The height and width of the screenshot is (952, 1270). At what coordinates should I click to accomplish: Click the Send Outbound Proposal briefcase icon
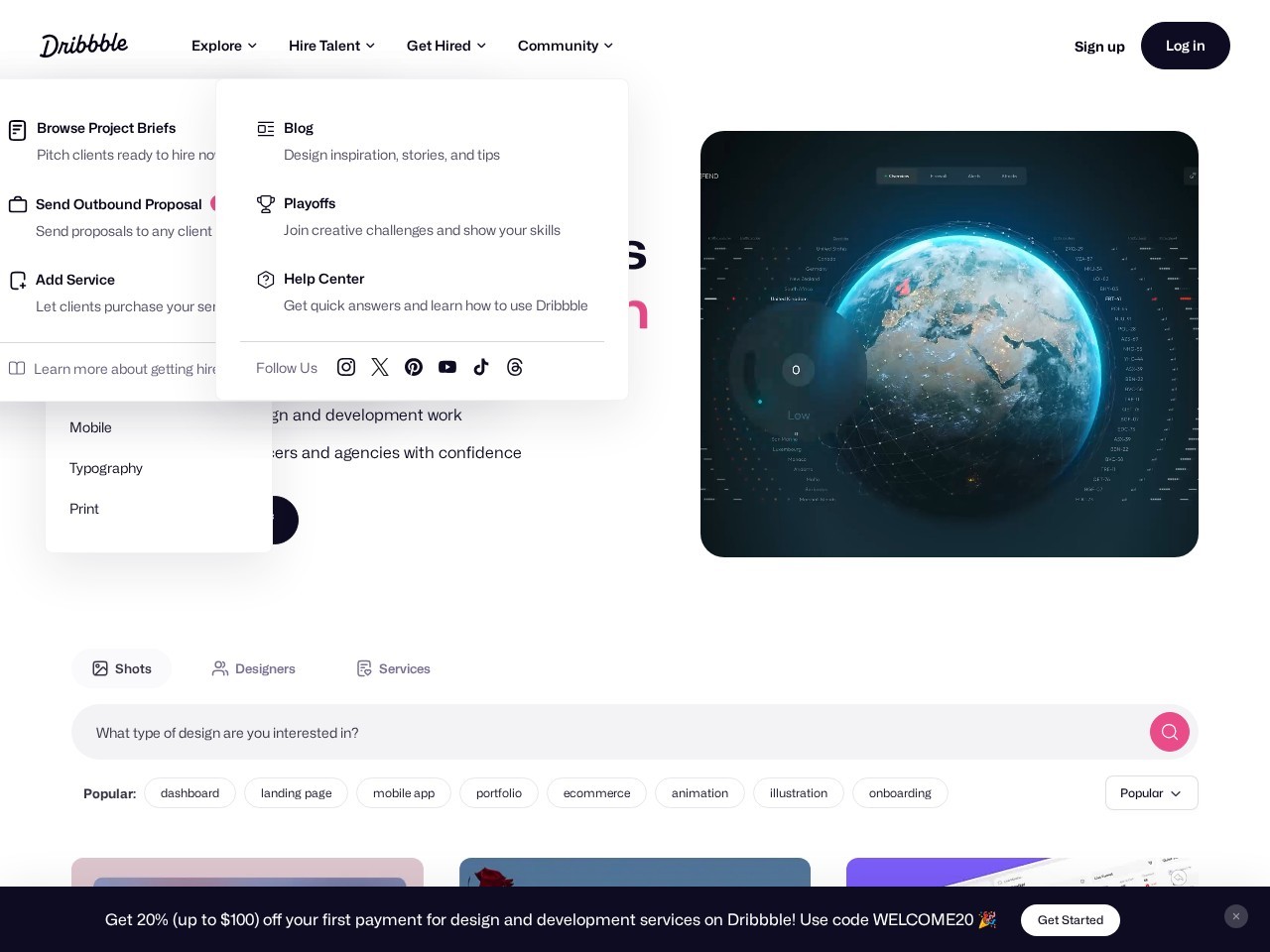pos(18,204)
